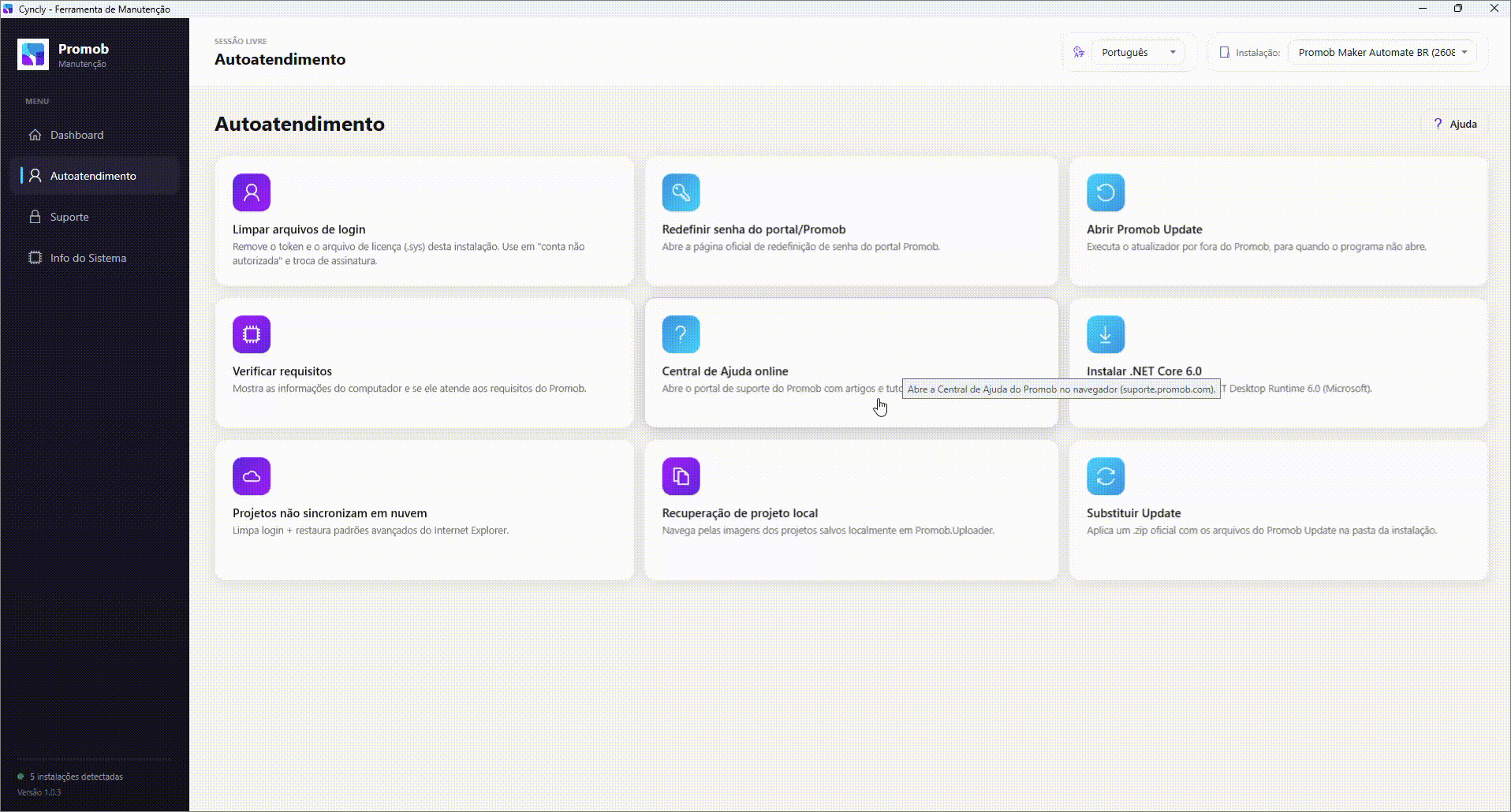The image size is (1511, 812).
Task: Click the 'Remove o token' description text
Action: [x=409, y=254]
